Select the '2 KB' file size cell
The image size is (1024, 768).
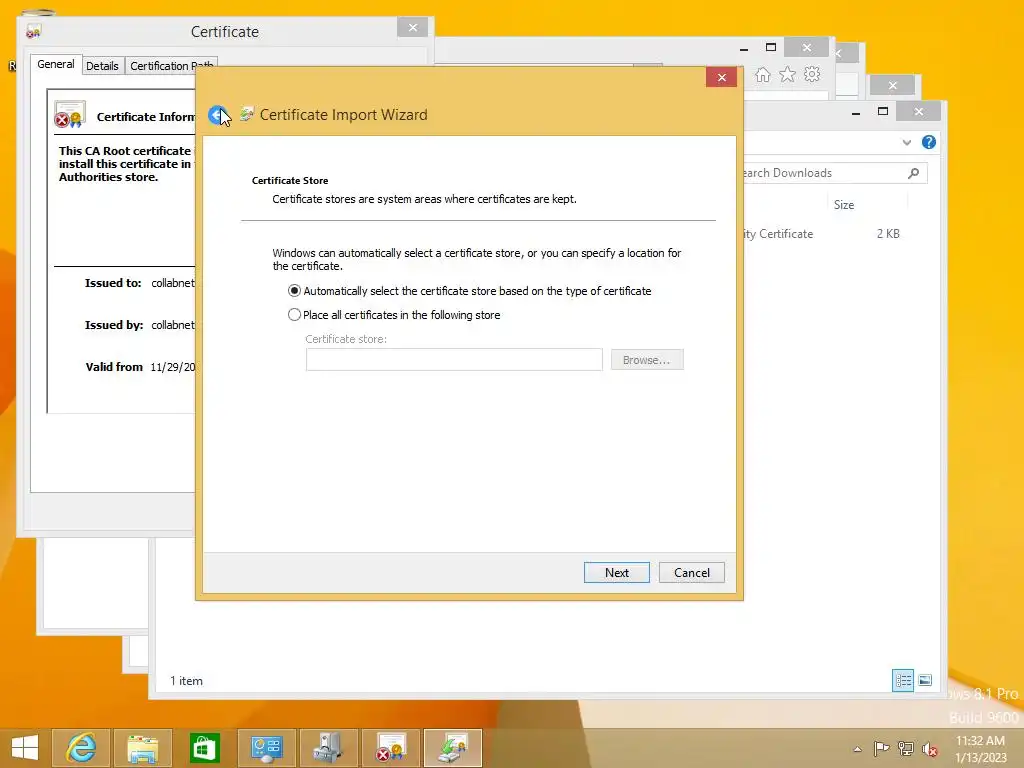point(888,234)
